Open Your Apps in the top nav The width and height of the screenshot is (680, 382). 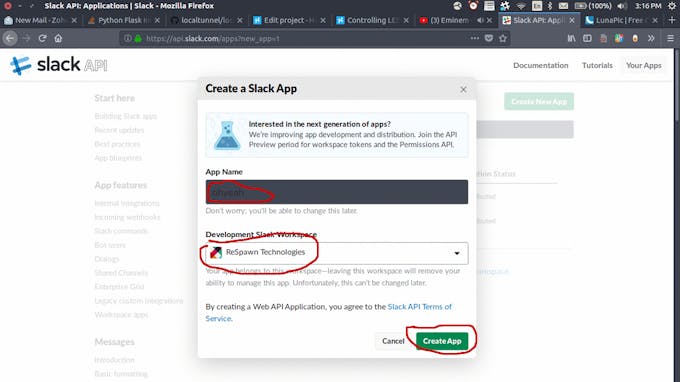click(644, 65)
